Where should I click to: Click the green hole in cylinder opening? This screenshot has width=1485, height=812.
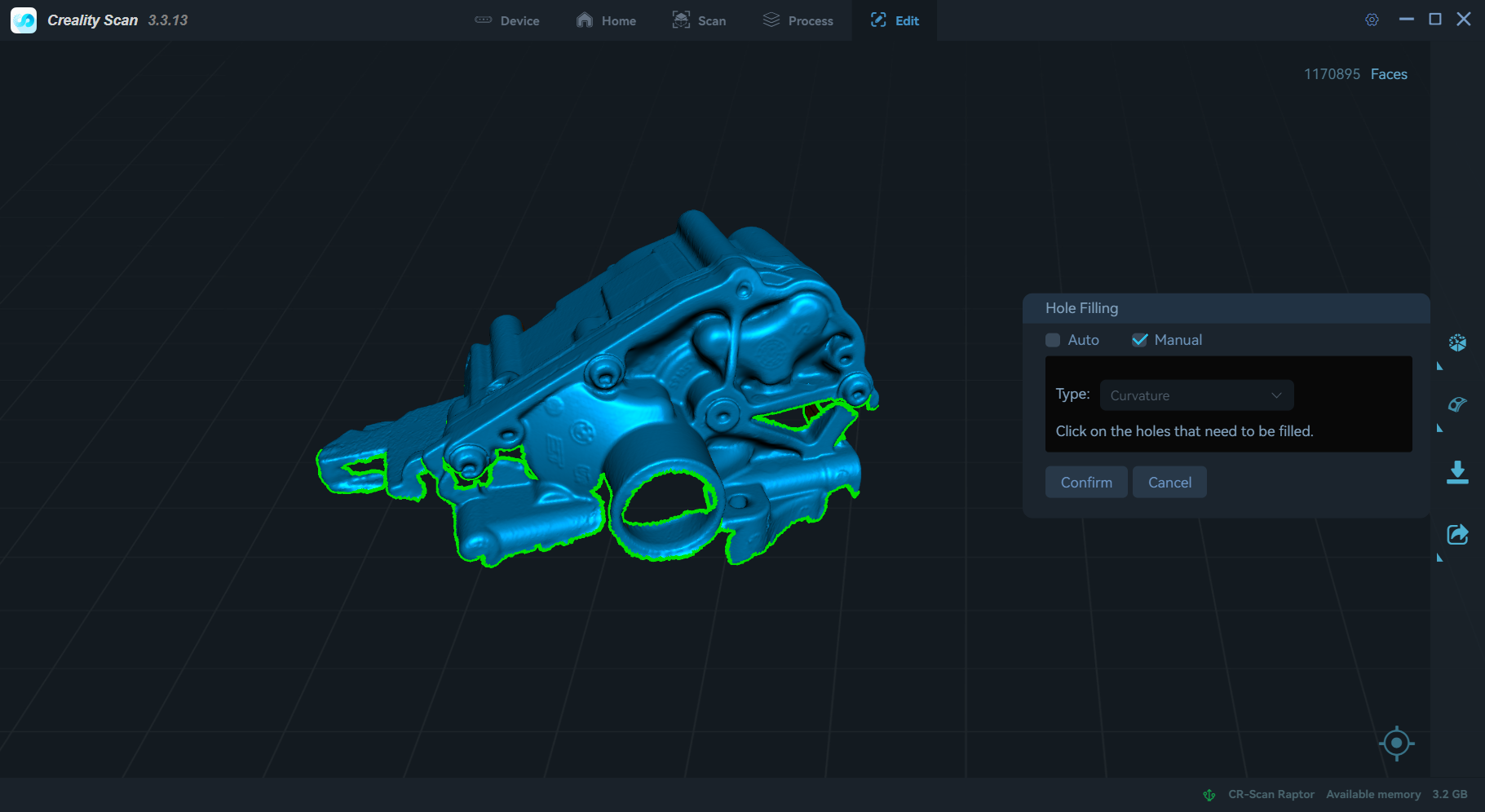click(669, 499)
